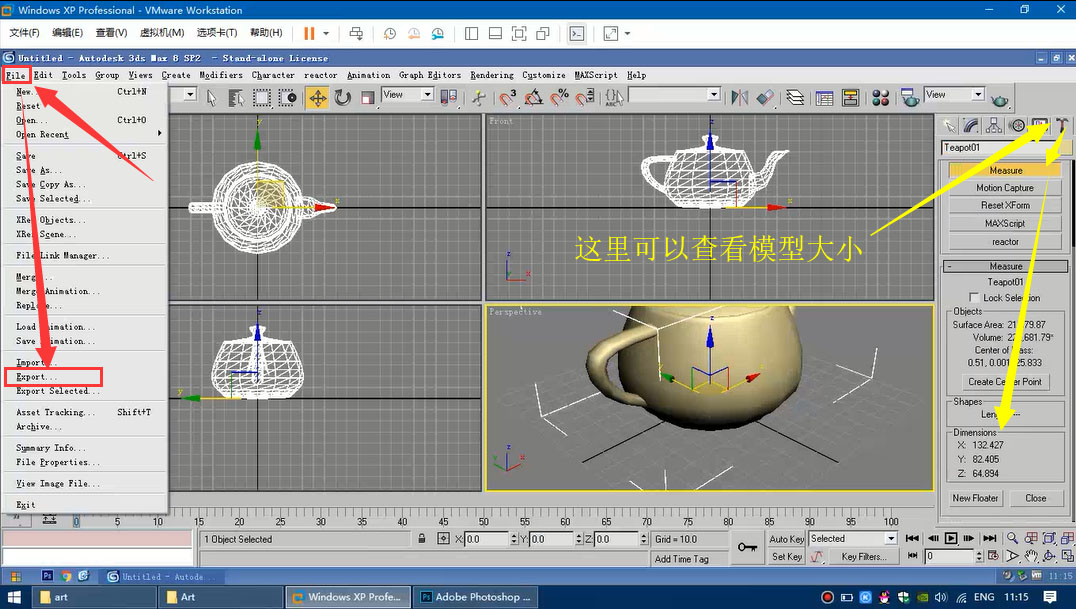The image size is (1076, 609).
Task: Open Material Editor spheres icon
Action: click(x=880, y=98)
